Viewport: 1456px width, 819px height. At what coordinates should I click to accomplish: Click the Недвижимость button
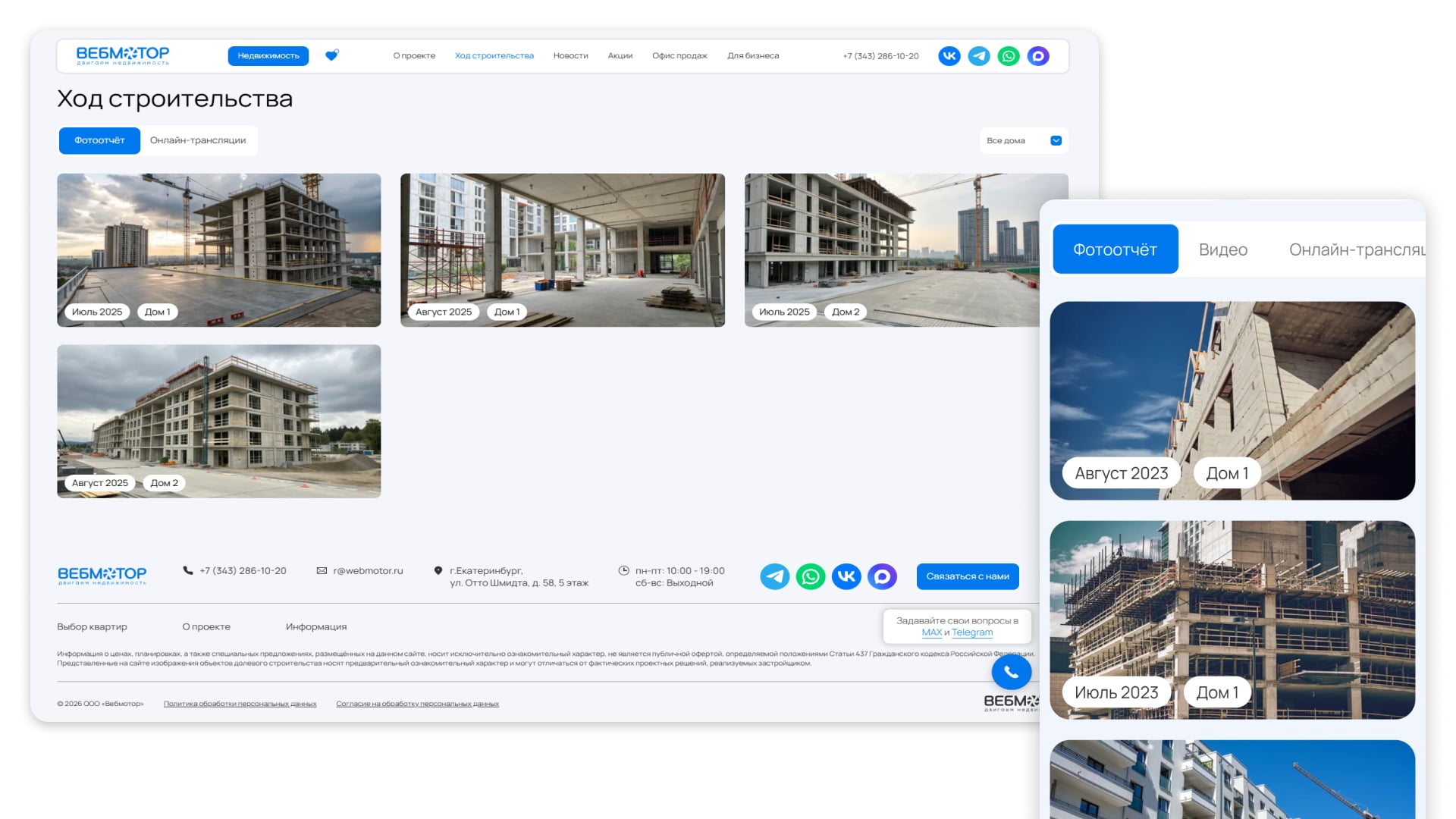click(x=268, y=55)
